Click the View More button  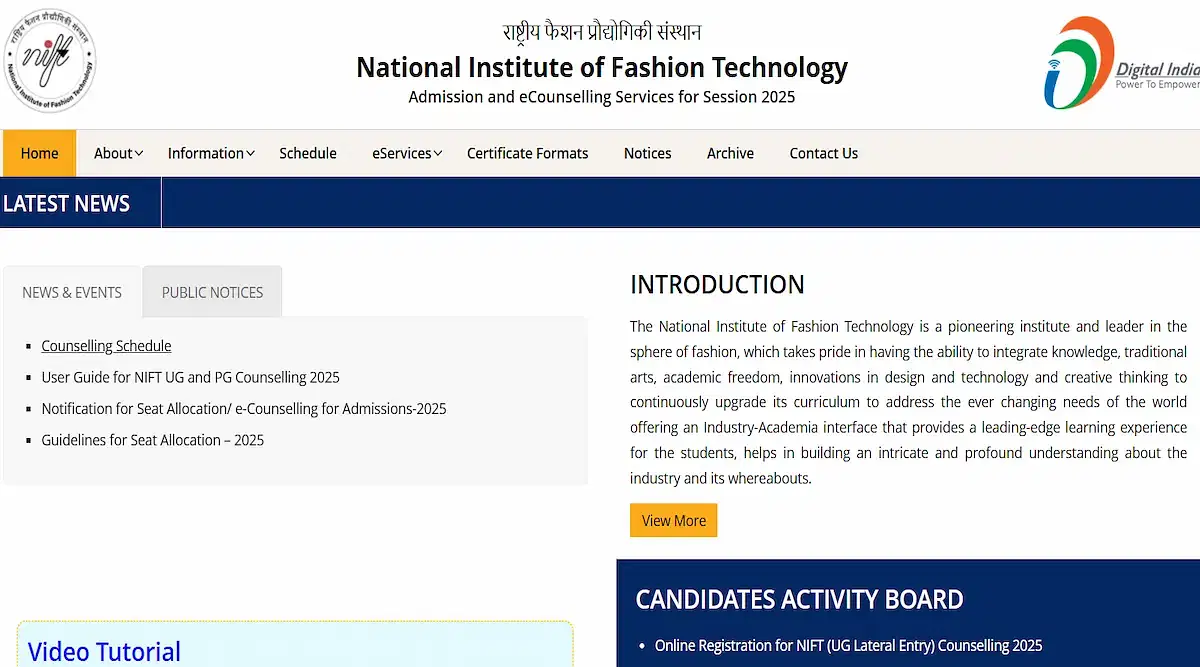(x=673, y=520)
